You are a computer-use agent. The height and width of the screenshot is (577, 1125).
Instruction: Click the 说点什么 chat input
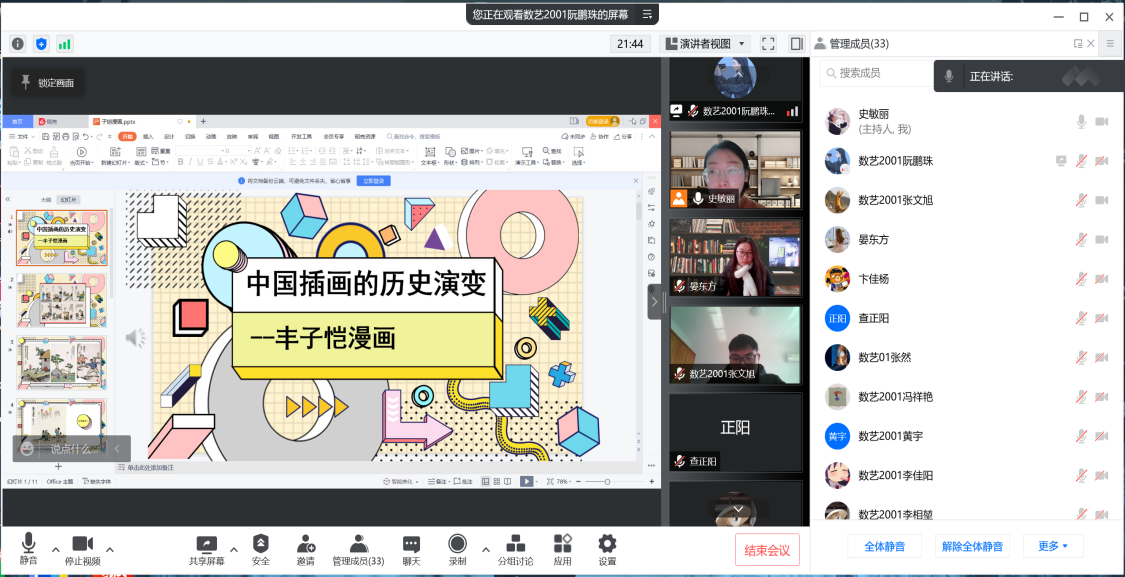(x=75, y=449)
